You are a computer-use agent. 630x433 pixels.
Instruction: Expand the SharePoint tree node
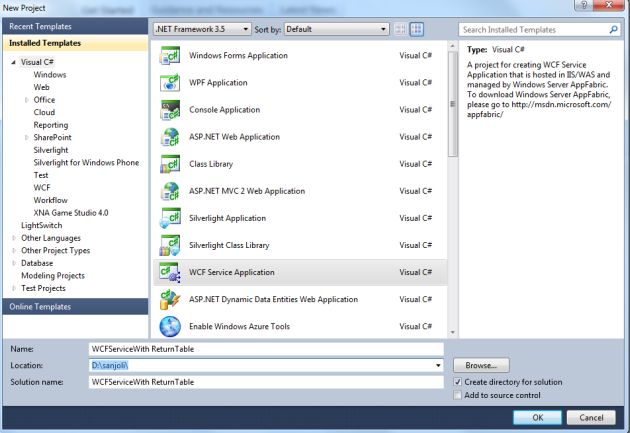tap(27, 138)
